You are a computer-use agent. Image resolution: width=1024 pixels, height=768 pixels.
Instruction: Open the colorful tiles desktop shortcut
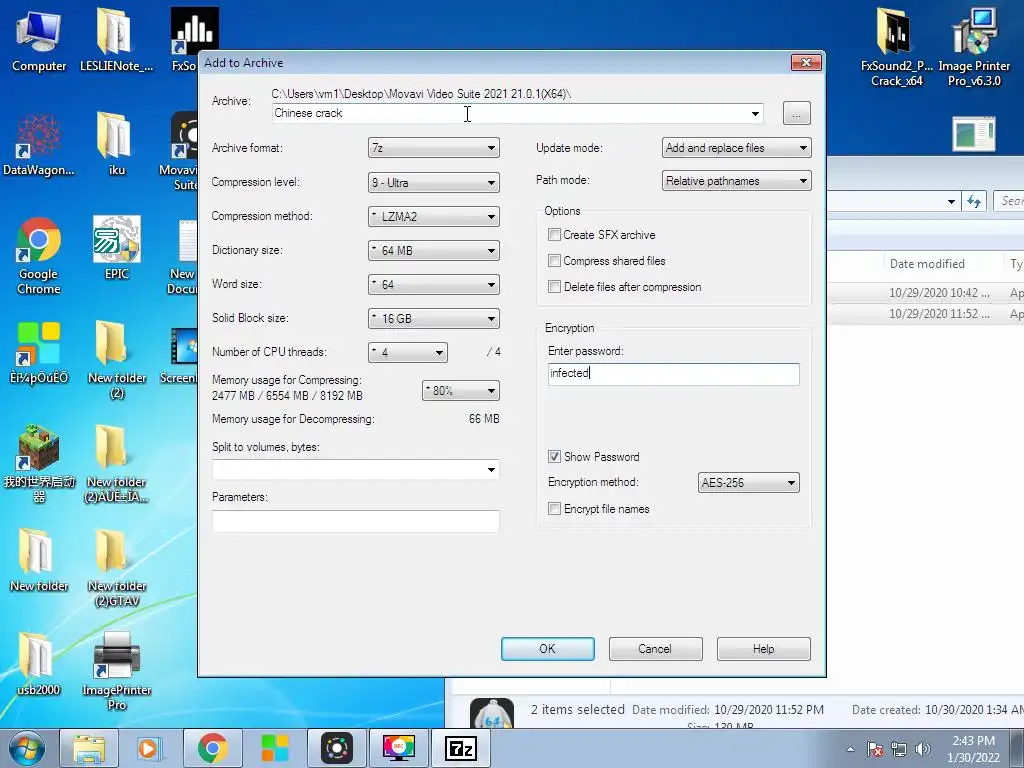(39, 353)
